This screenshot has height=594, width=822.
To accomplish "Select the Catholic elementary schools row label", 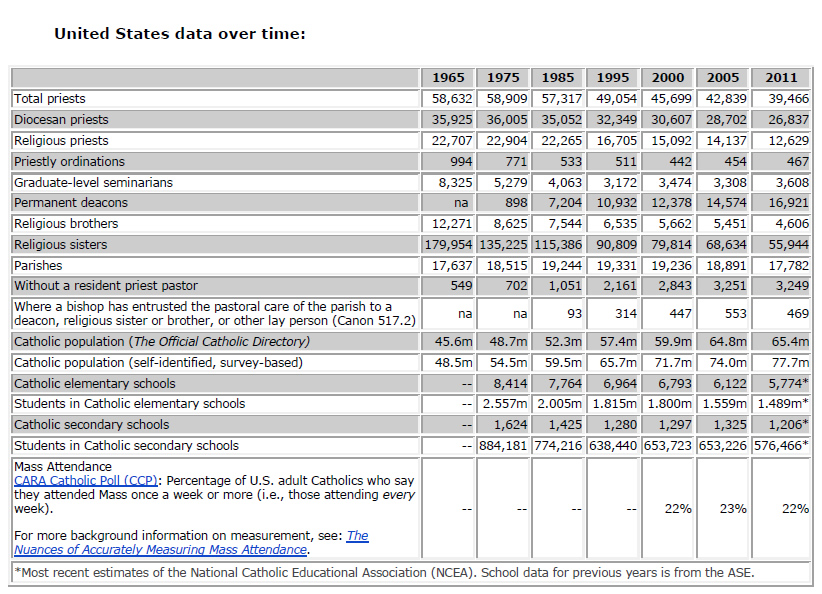I will click(x=94, y=384).
